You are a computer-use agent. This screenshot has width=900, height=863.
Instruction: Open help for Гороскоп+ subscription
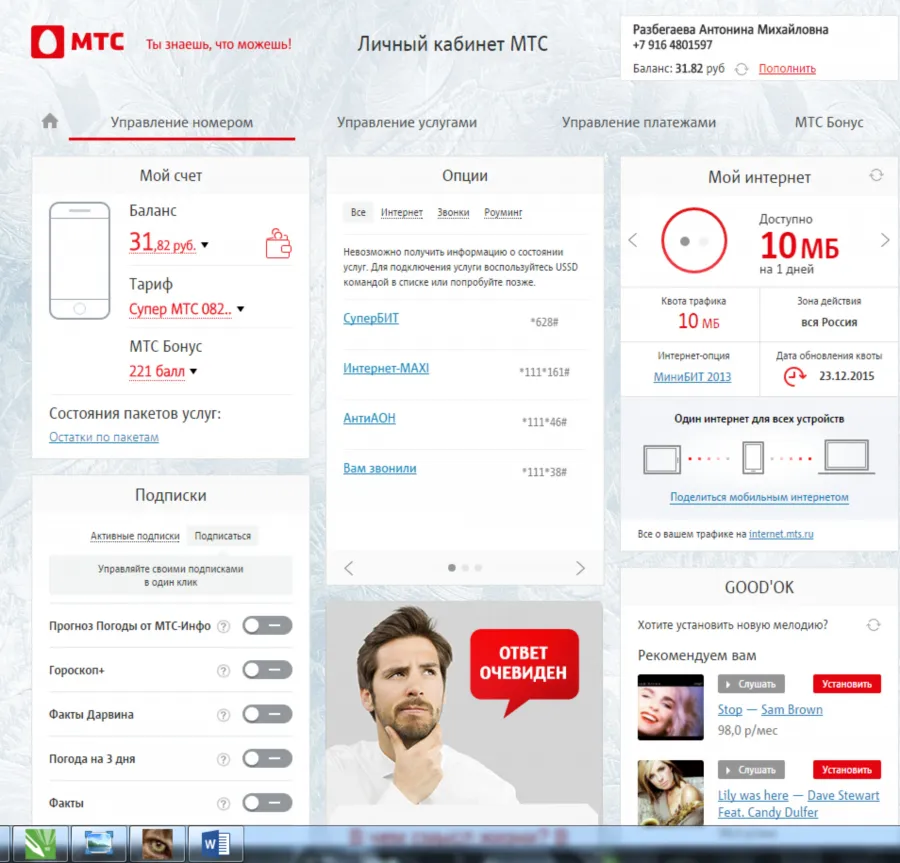click(x=223, y=671)
